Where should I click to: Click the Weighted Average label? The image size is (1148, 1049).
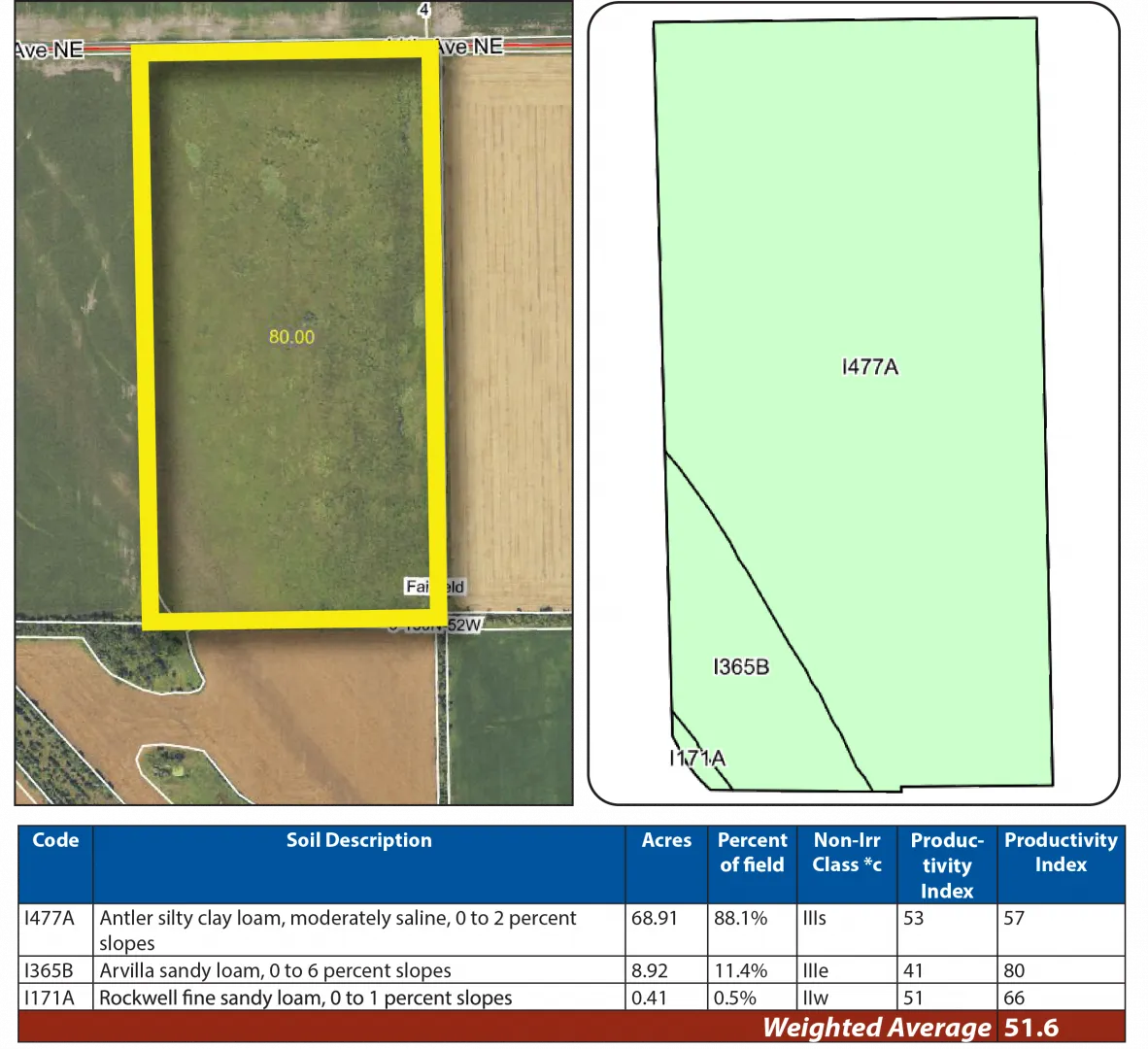[876, 1028]
